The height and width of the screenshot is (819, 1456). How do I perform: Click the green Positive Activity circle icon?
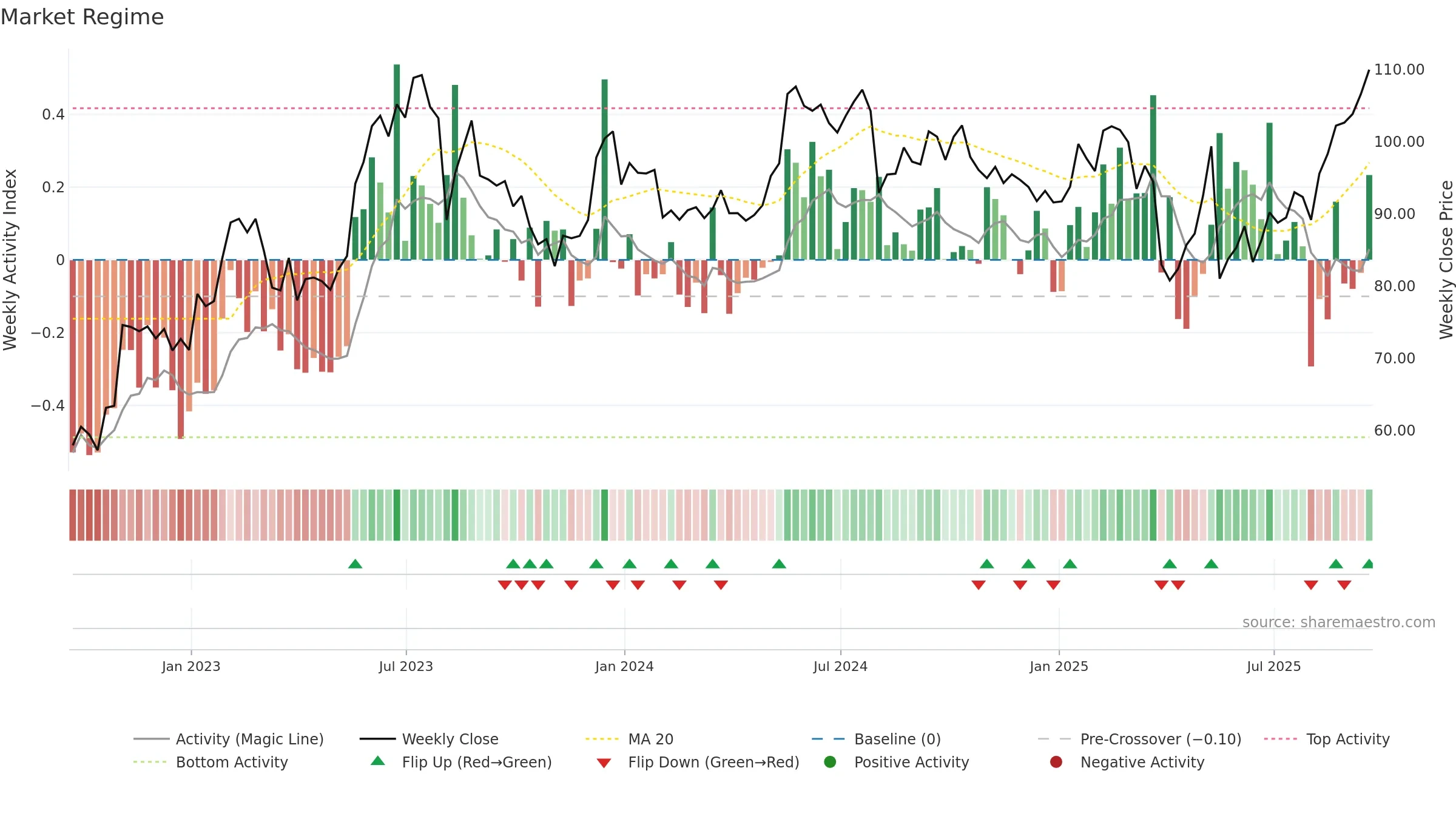tap(831, 762)
